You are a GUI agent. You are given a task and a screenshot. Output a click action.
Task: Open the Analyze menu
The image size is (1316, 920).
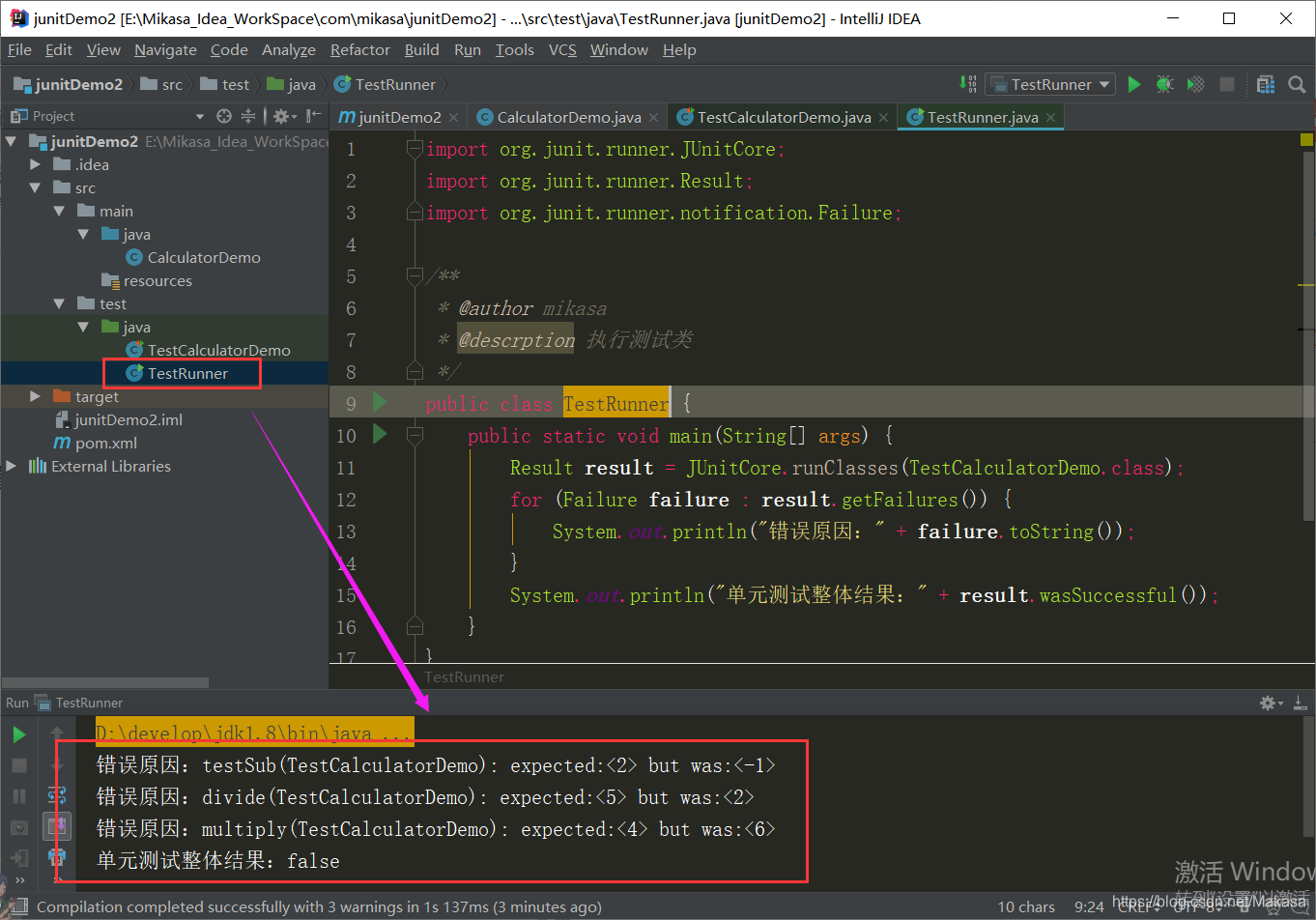point(288,50)
